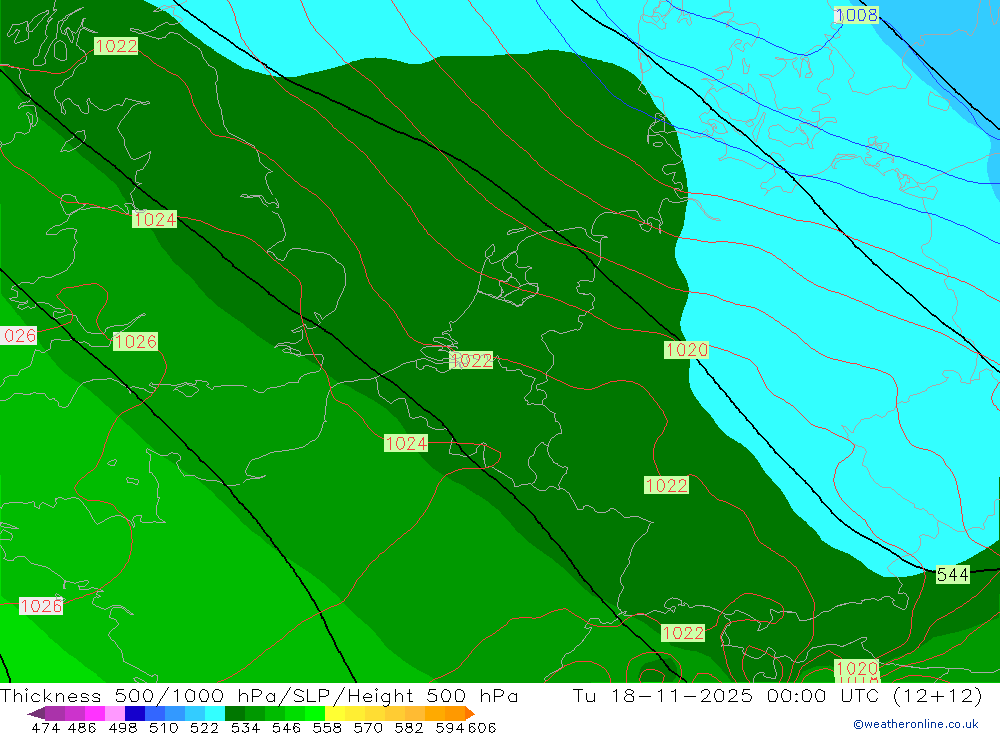The height and width of the screenshot is (733, 1000).
Task: Click the orange right arrow end of the colorbar
Action: 470,713
